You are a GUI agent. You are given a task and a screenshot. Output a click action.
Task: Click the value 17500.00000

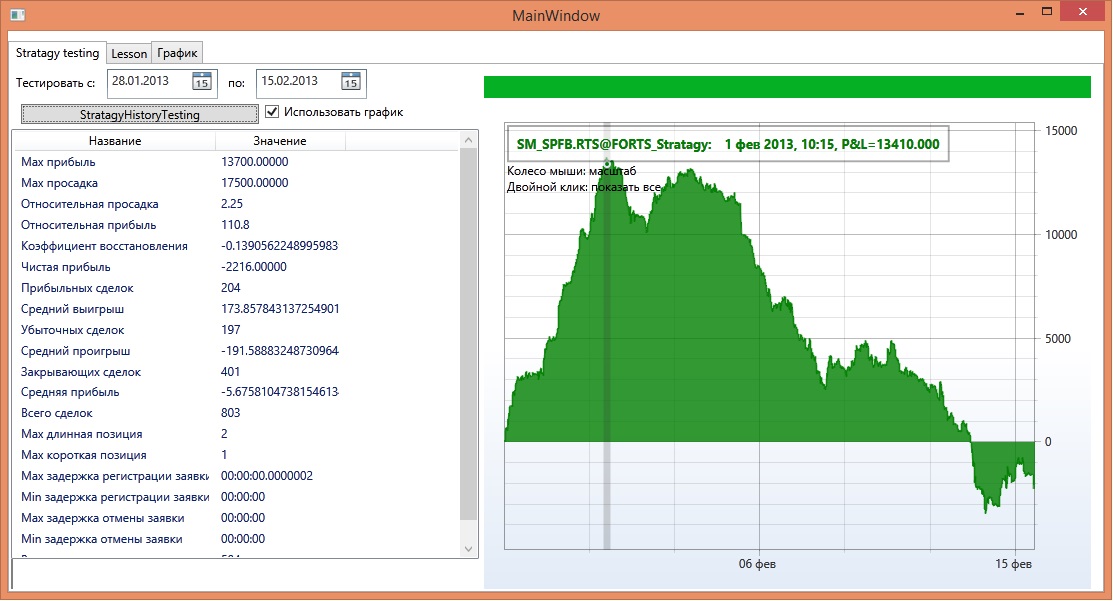click(x=255, y=183)
